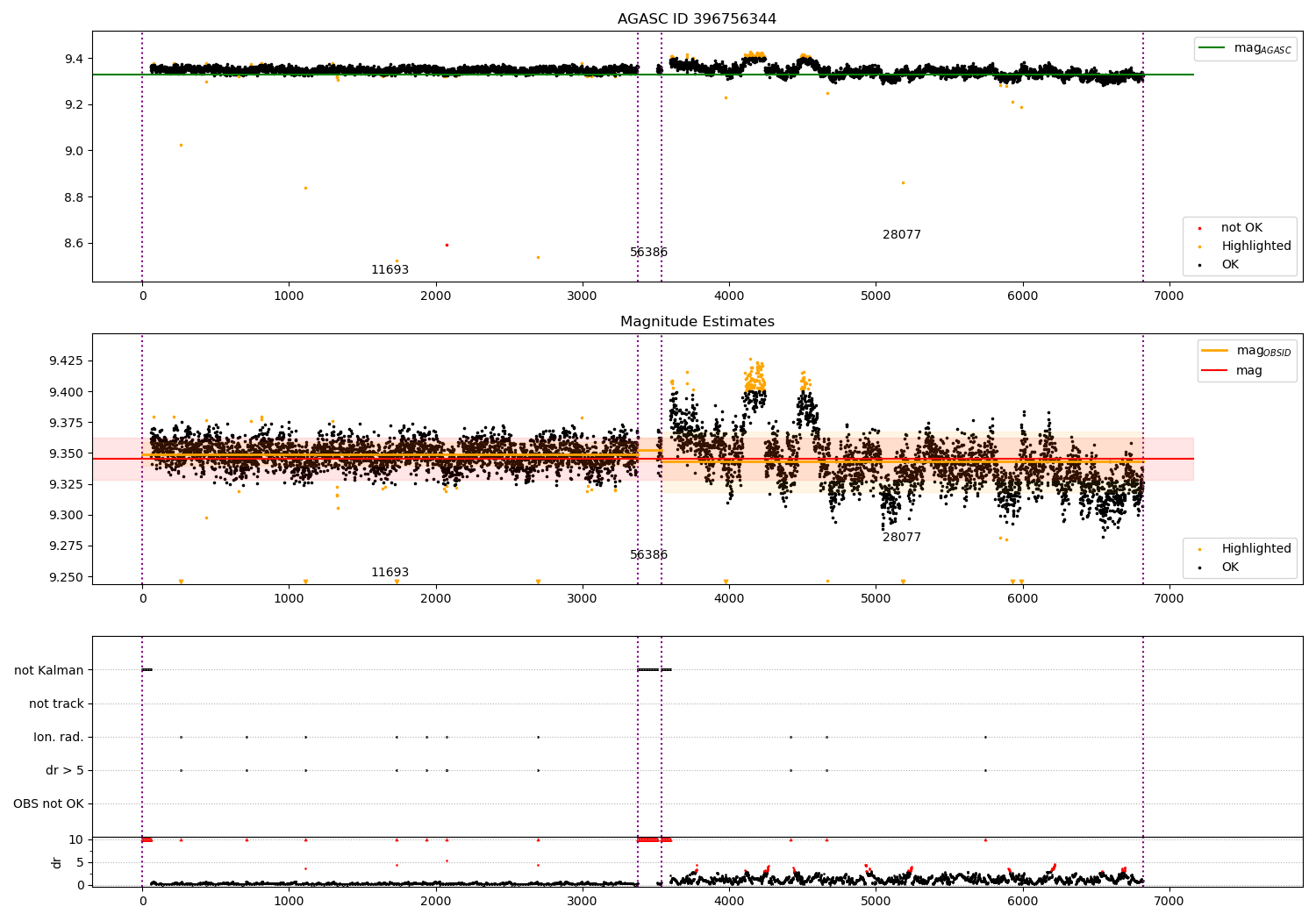Viewport: 1316px width, 921px height.
Task: Click the '11693' label in top plot
Action: [x=390, y=270]
